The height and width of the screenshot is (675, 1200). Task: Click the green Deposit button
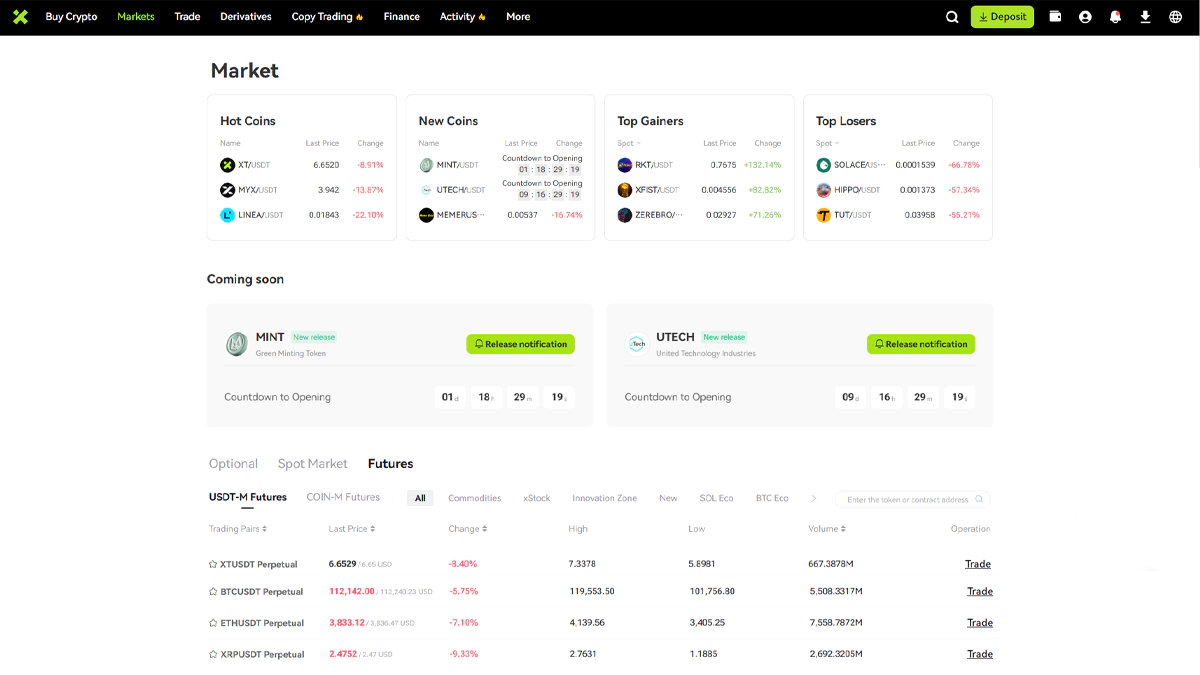click(1002, 17)
